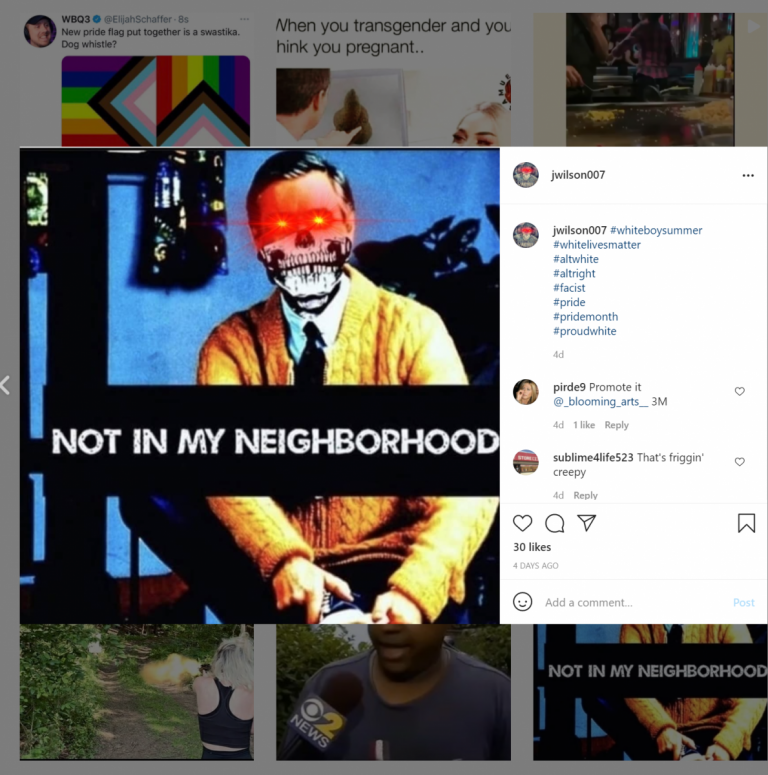
Task: Like the post with the heart icon
Action: (522, 523)
